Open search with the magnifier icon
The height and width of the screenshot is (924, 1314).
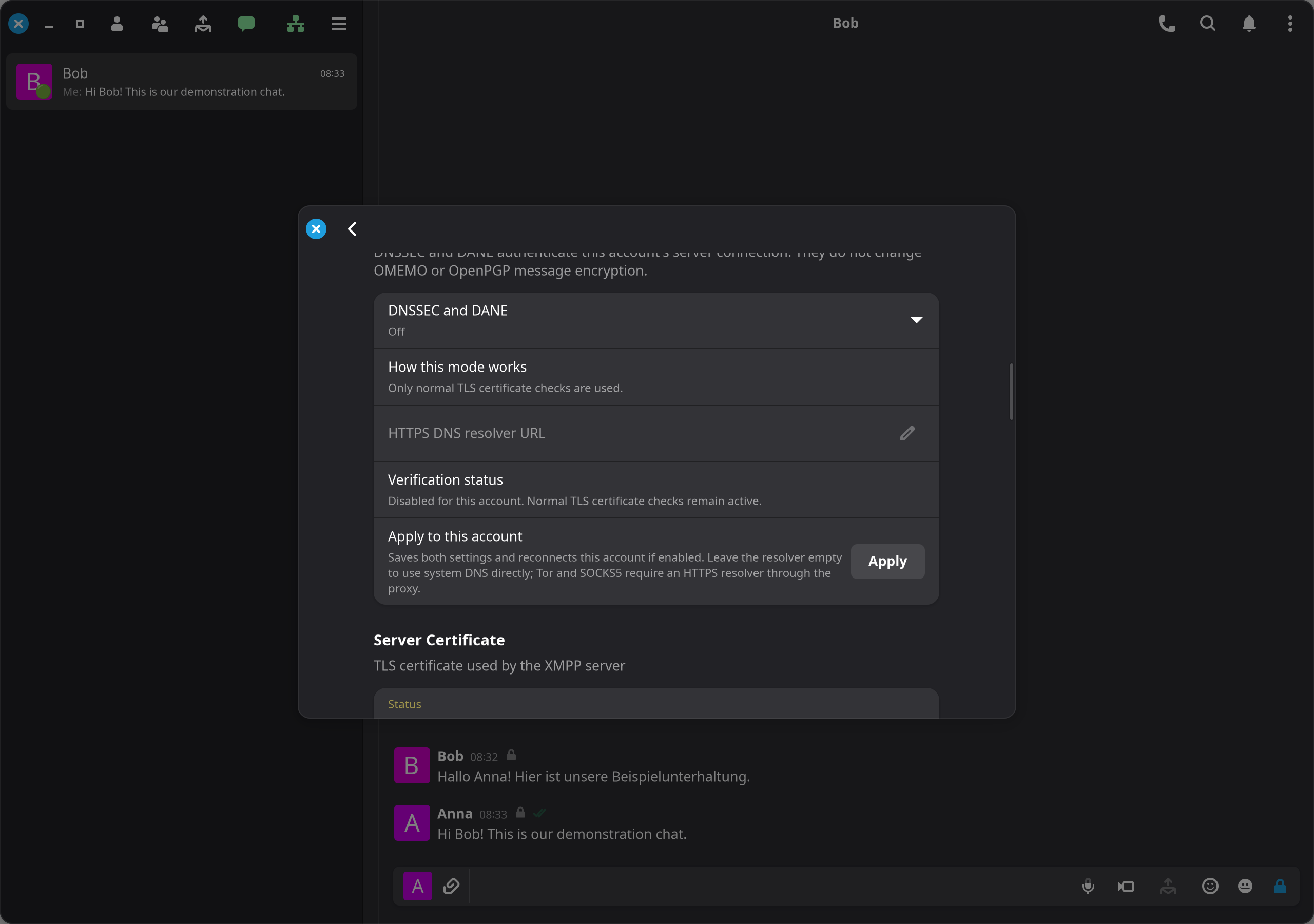coord(1208,24)
